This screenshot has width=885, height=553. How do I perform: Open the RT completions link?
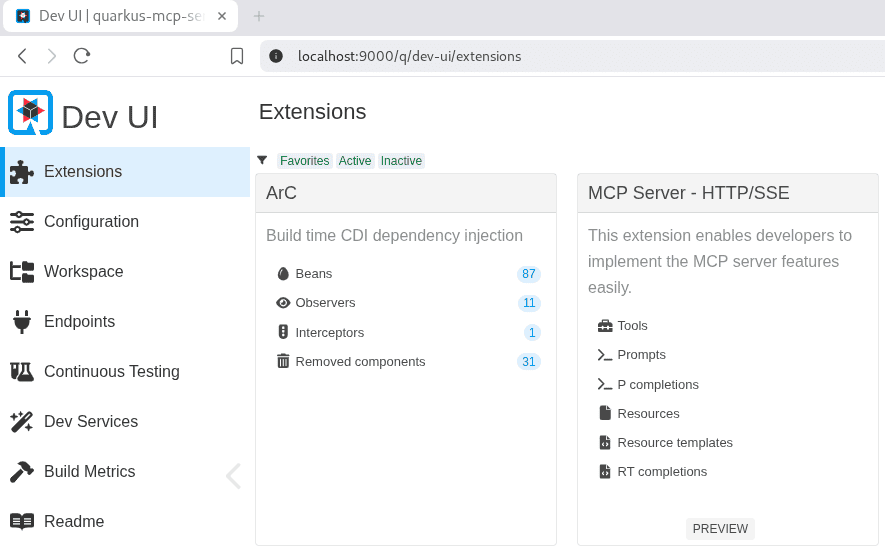[x=662, y=472]
